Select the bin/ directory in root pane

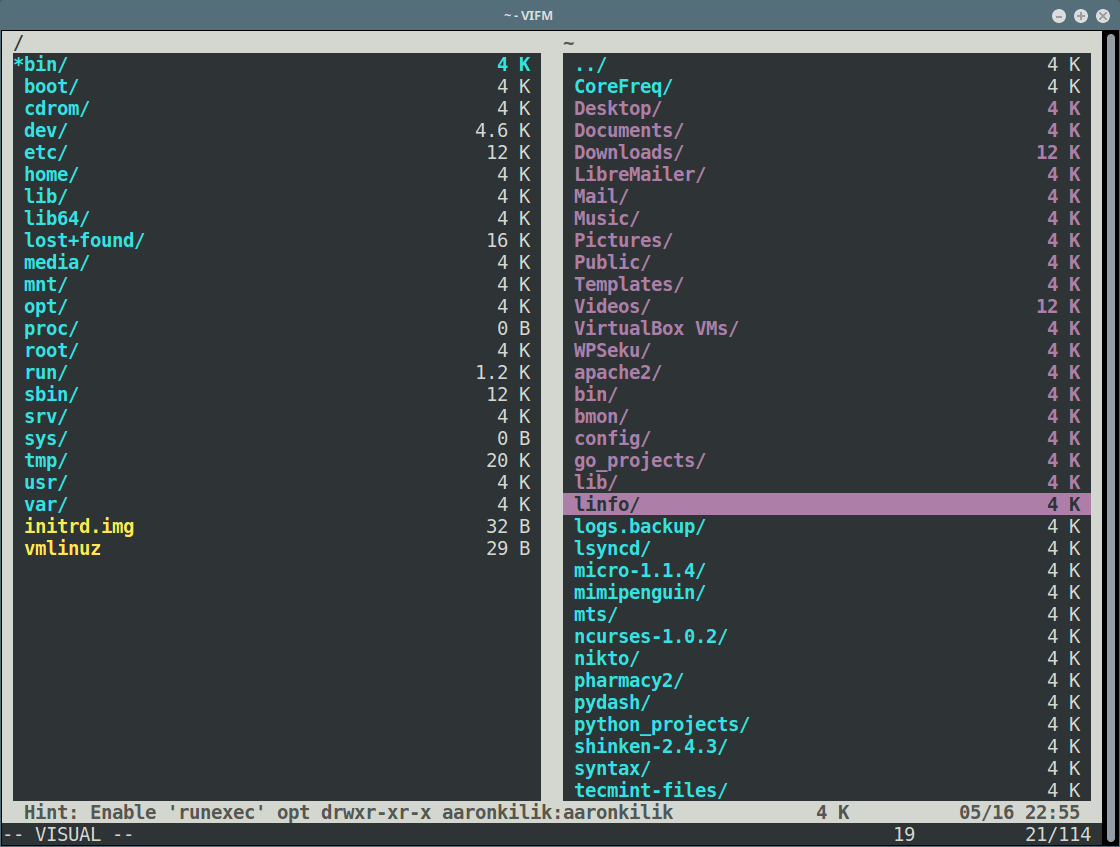(x=276, y=64)
